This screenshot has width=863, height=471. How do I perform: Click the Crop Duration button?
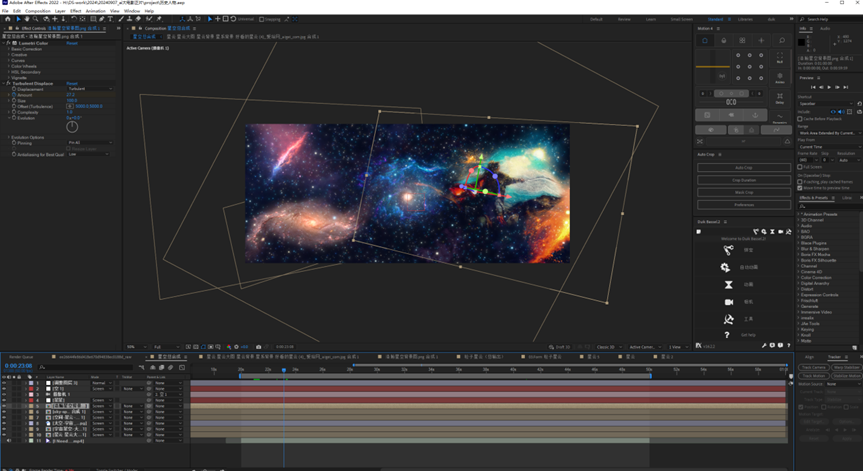pos(744,180)
